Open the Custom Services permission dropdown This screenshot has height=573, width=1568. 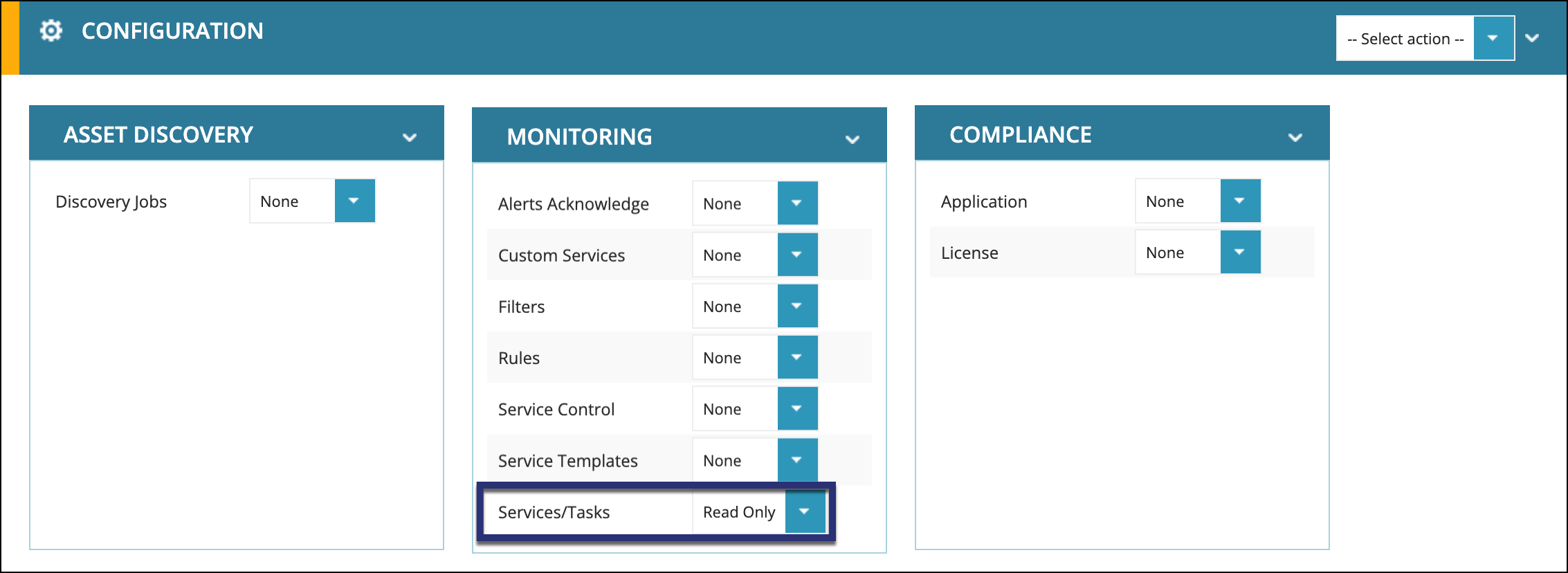[x=755, y=255]
